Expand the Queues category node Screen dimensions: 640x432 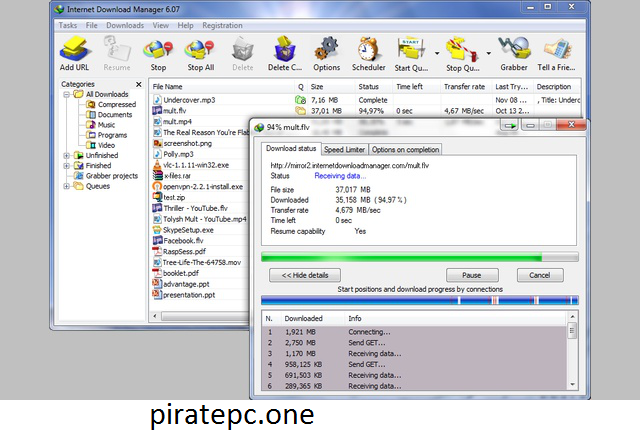click(x=66, y=186)
